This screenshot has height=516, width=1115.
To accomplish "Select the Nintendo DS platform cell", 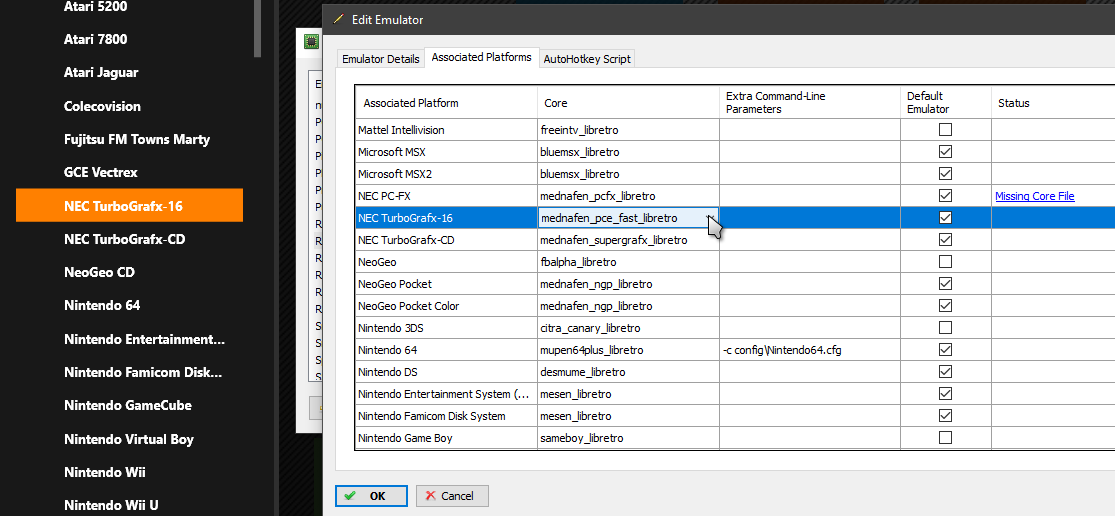I will coord(447,372).
